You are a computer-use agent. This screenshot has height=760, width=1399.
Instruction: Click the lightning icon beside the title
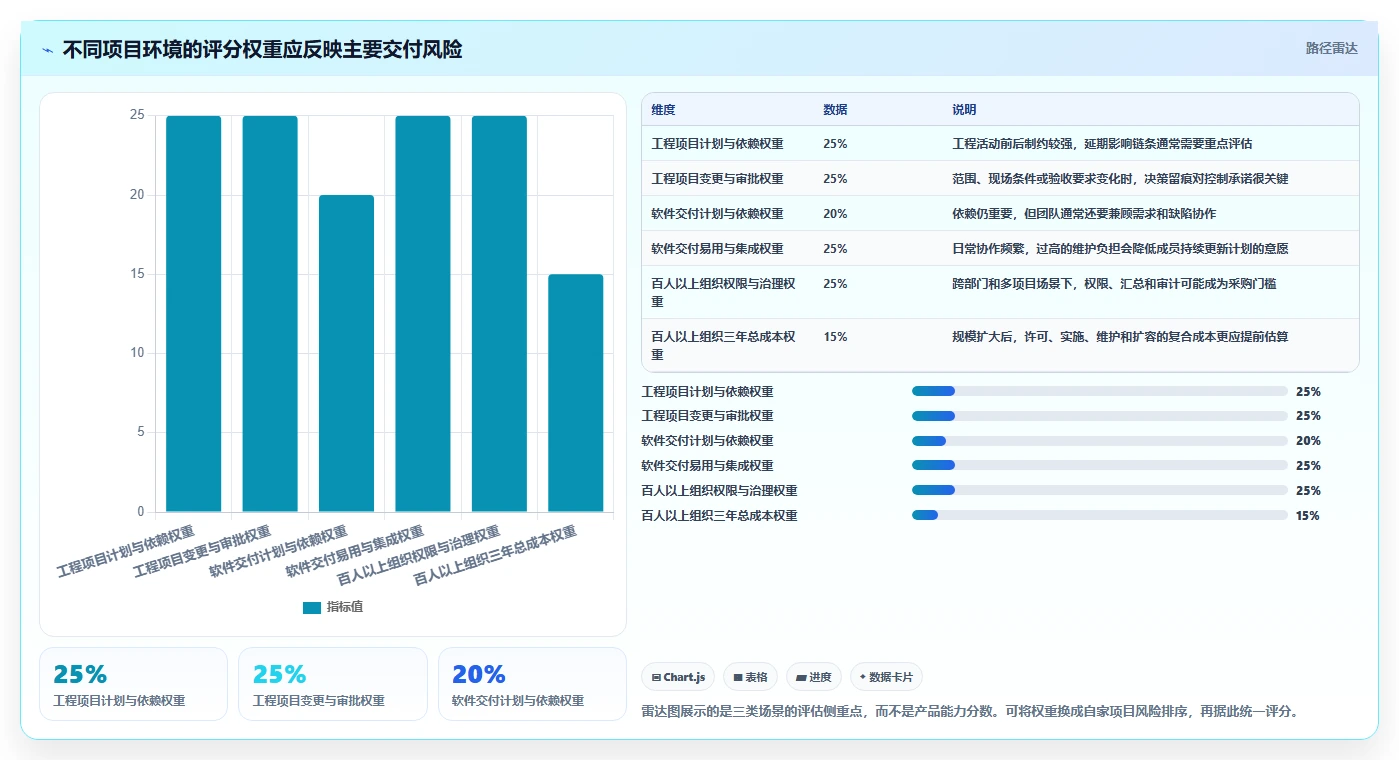[48, 50]
